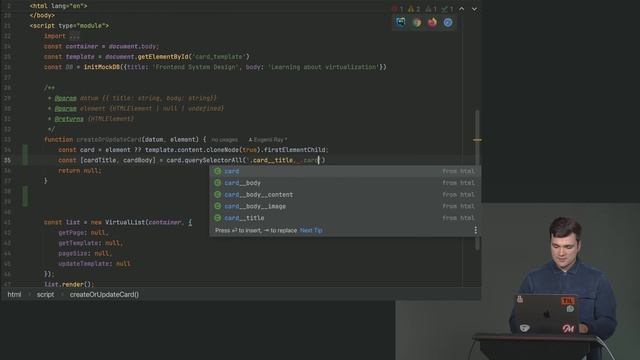Click 'list.render();' line

click(x=69, y=284)
